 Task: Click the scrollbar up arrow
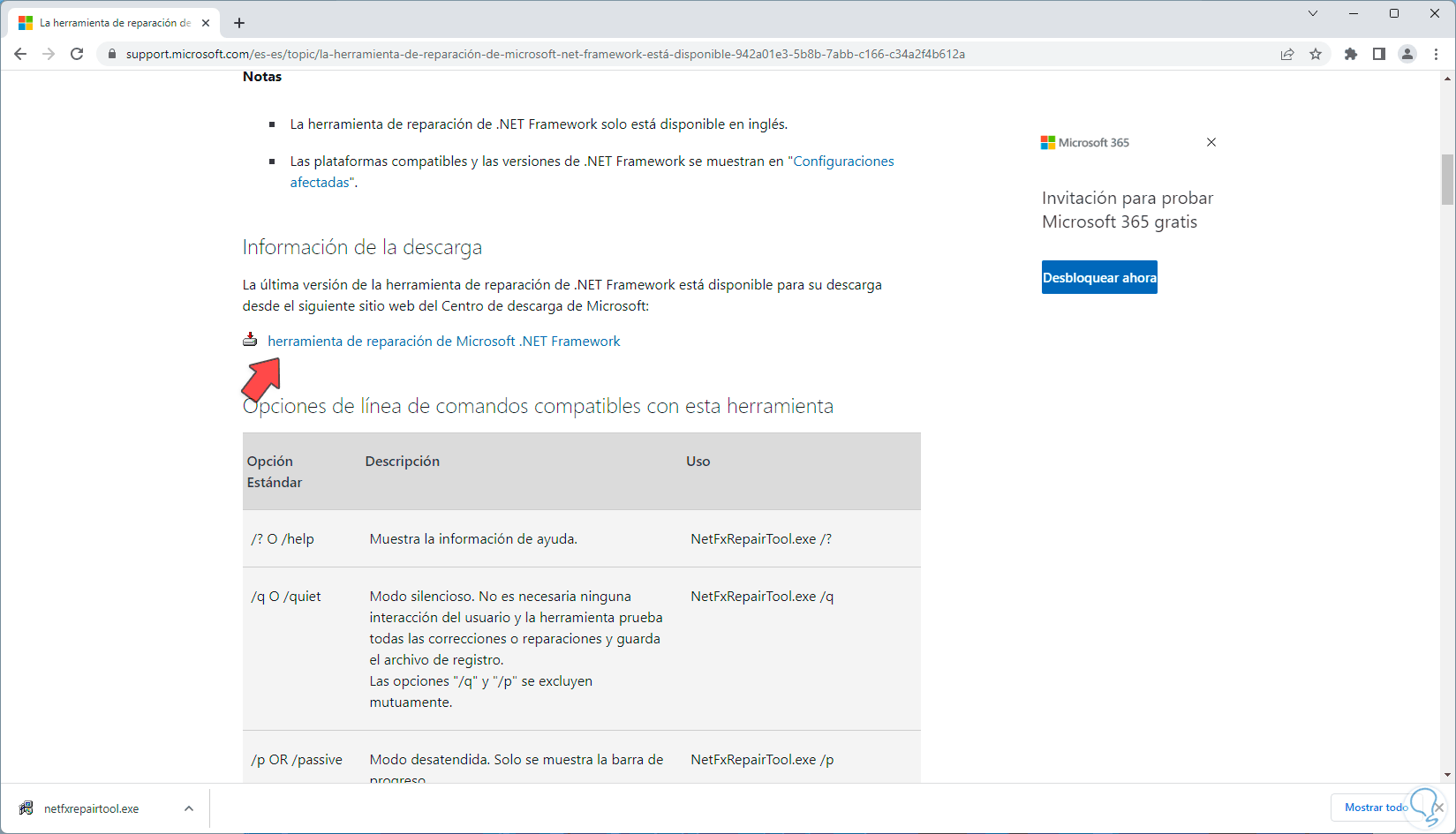[1447, 79]
